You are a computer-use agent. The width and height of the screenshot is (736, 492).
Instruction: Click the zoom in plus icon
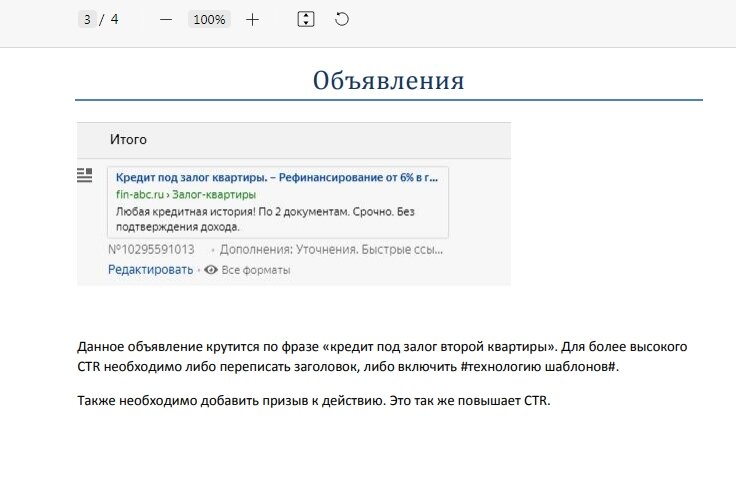[252, 20]
